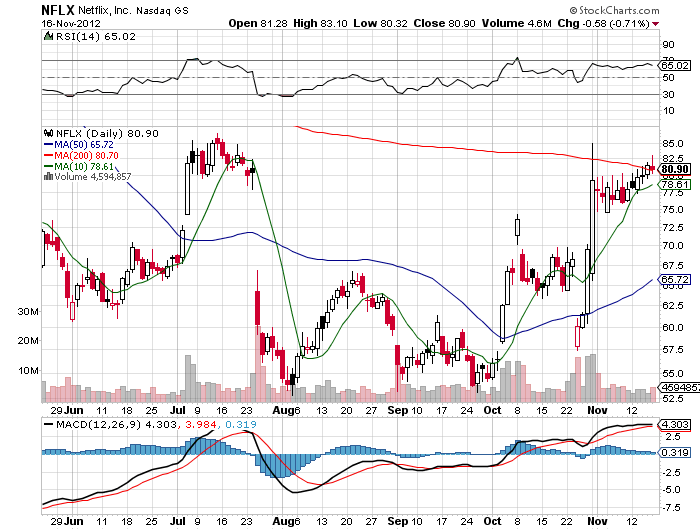Click the -5.0 MACD axis label

pos(671,490)
